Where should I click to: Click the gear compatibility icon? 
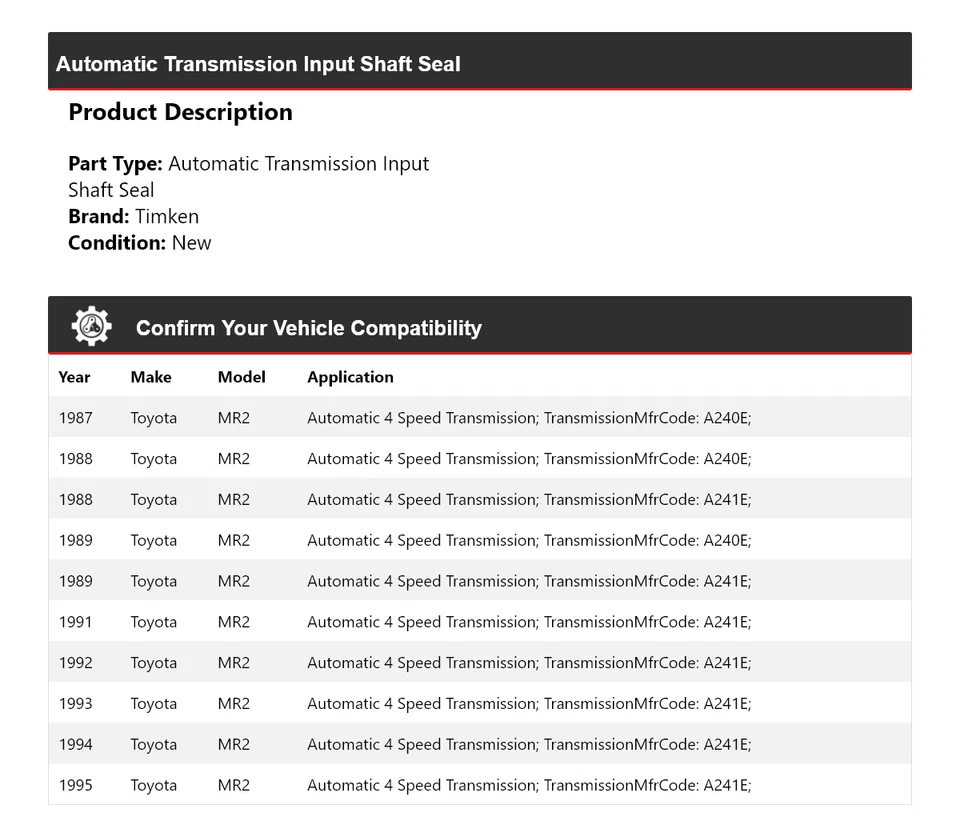tap(91, 327)
